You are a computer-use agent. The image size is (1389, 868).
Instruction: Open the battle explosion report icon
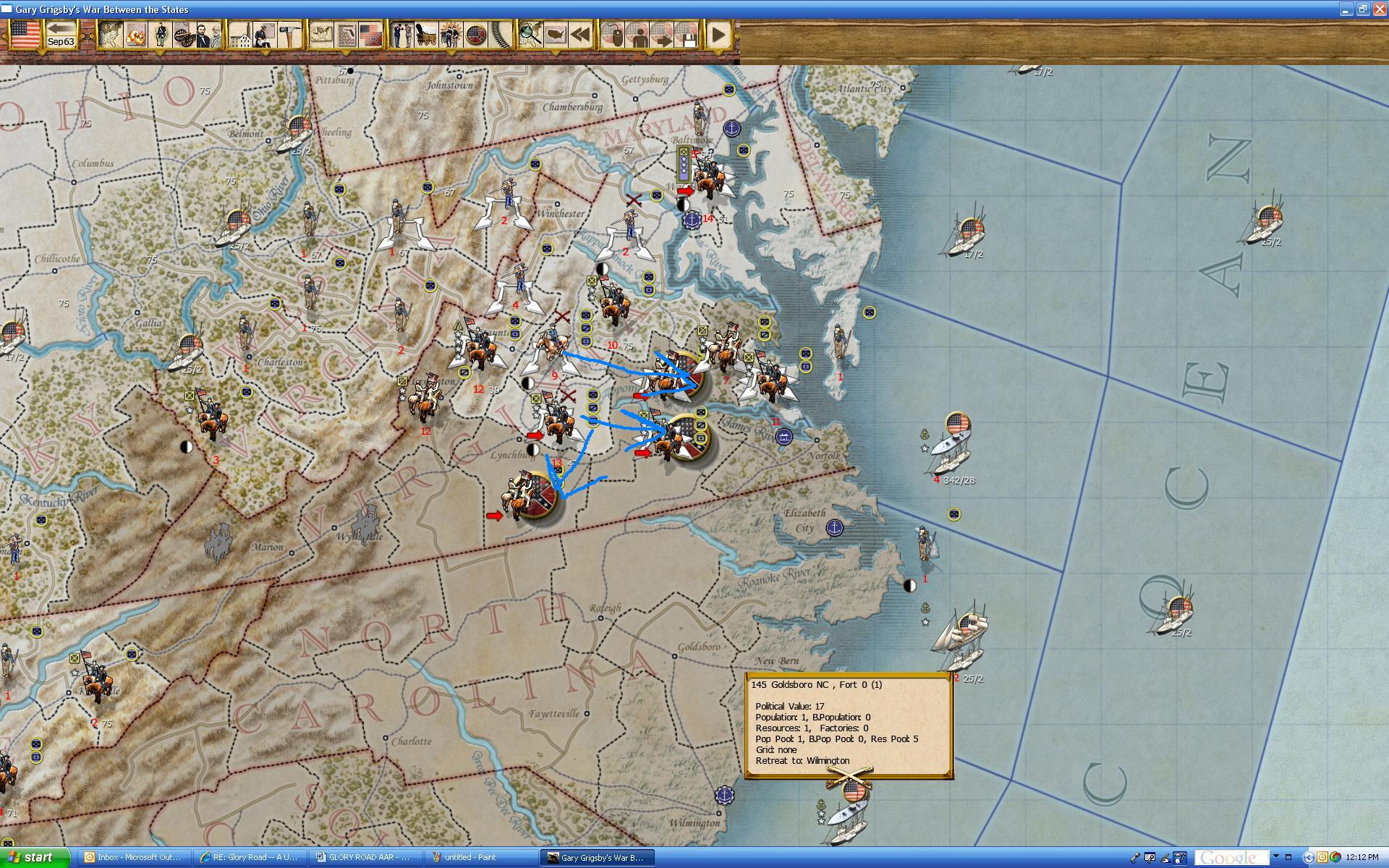pos(135,34)
